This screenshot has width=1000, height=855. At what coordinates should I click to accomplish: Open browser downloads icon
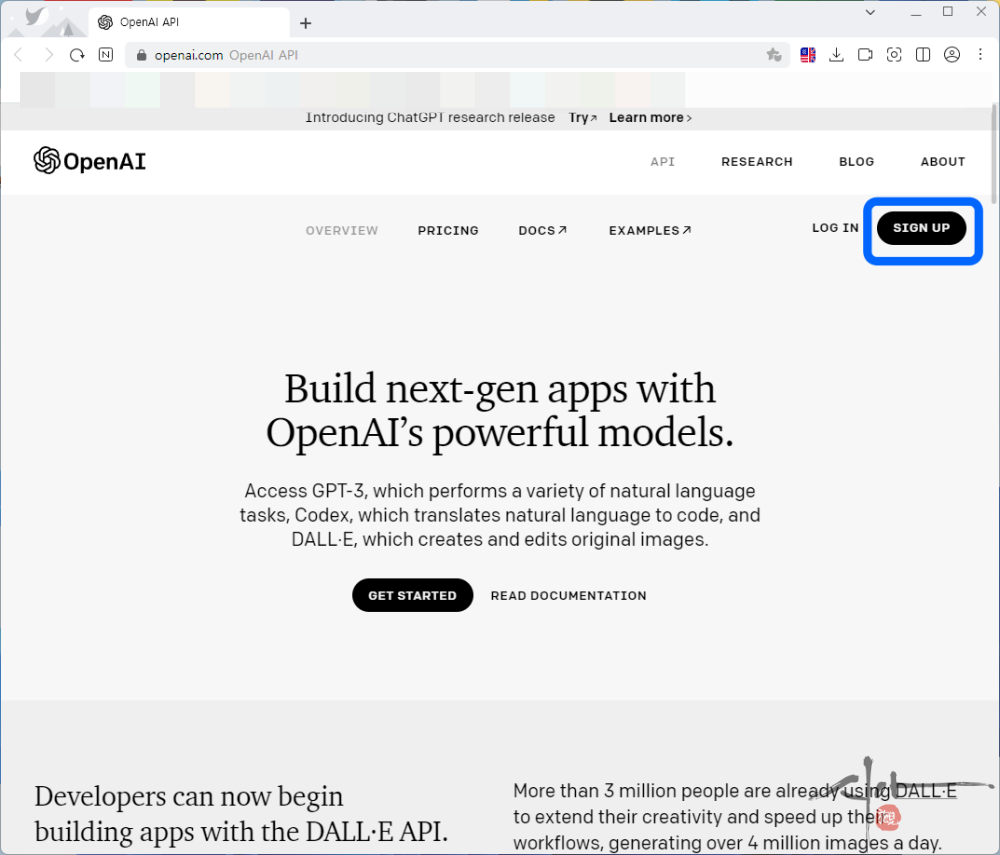click(x=836, y=55)
